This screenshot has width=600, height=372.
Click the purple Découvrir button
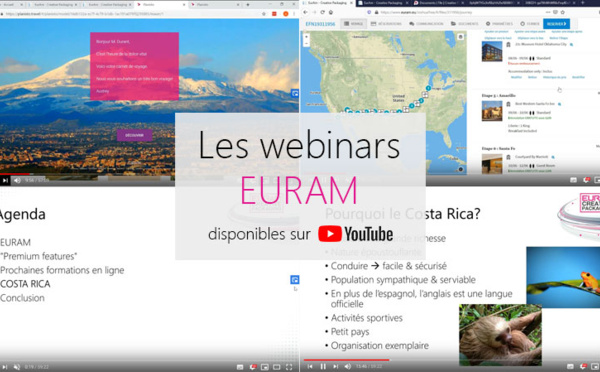[x=134, y=135]
